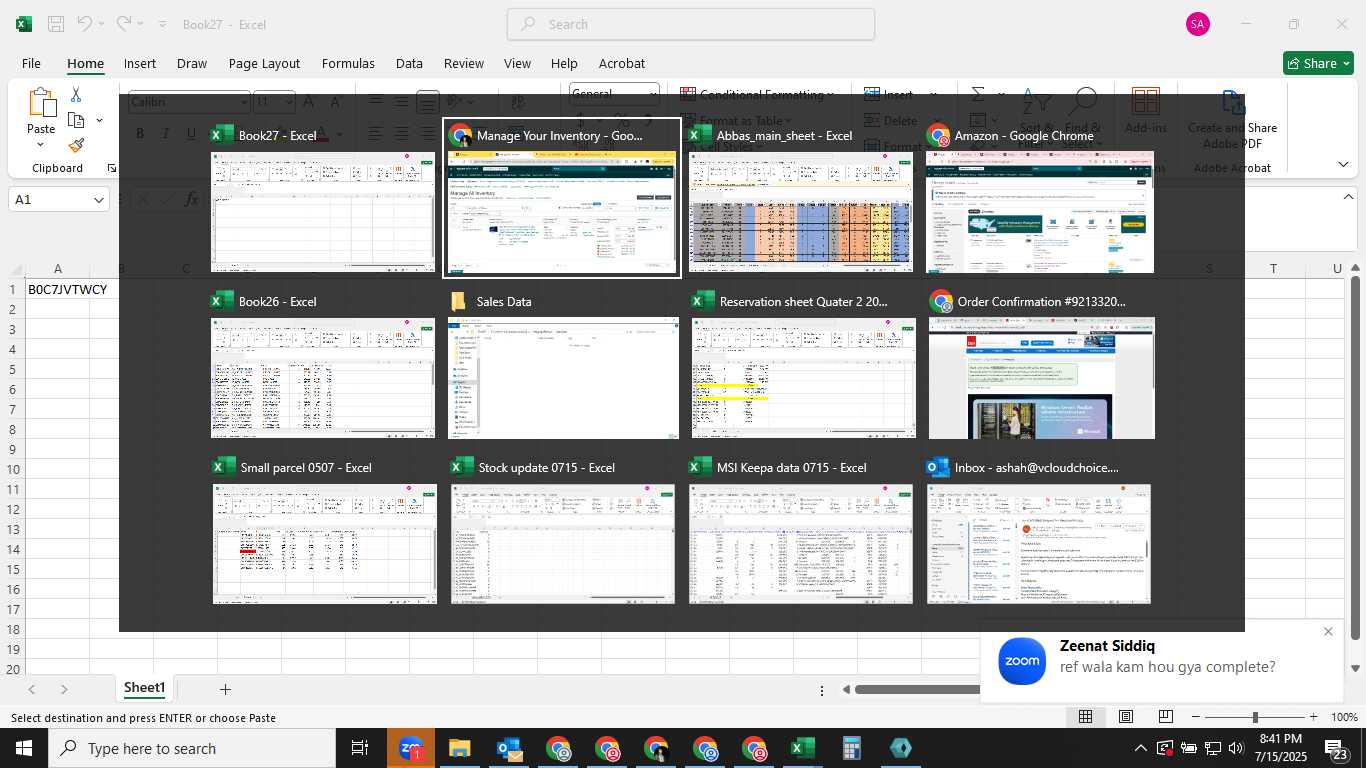Click the zoom out minus button
This screenshot has width=1366, height=768.
pyautogui.click(x=1196, y=717)
